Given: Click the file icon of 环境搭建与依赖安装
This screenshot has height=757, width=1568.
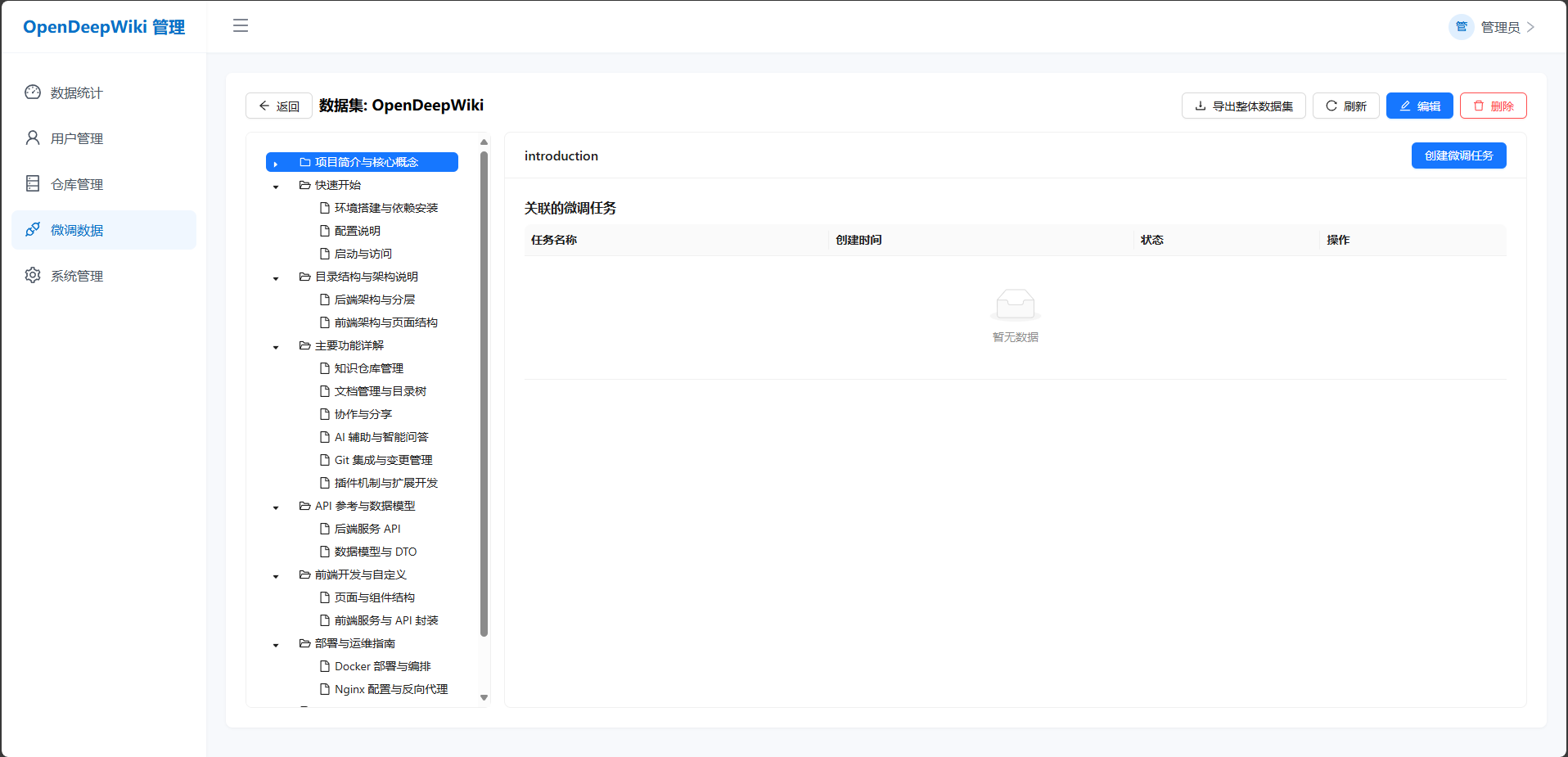Looking at the screenshot, I should pyautogui.click(x=325, y=208).
